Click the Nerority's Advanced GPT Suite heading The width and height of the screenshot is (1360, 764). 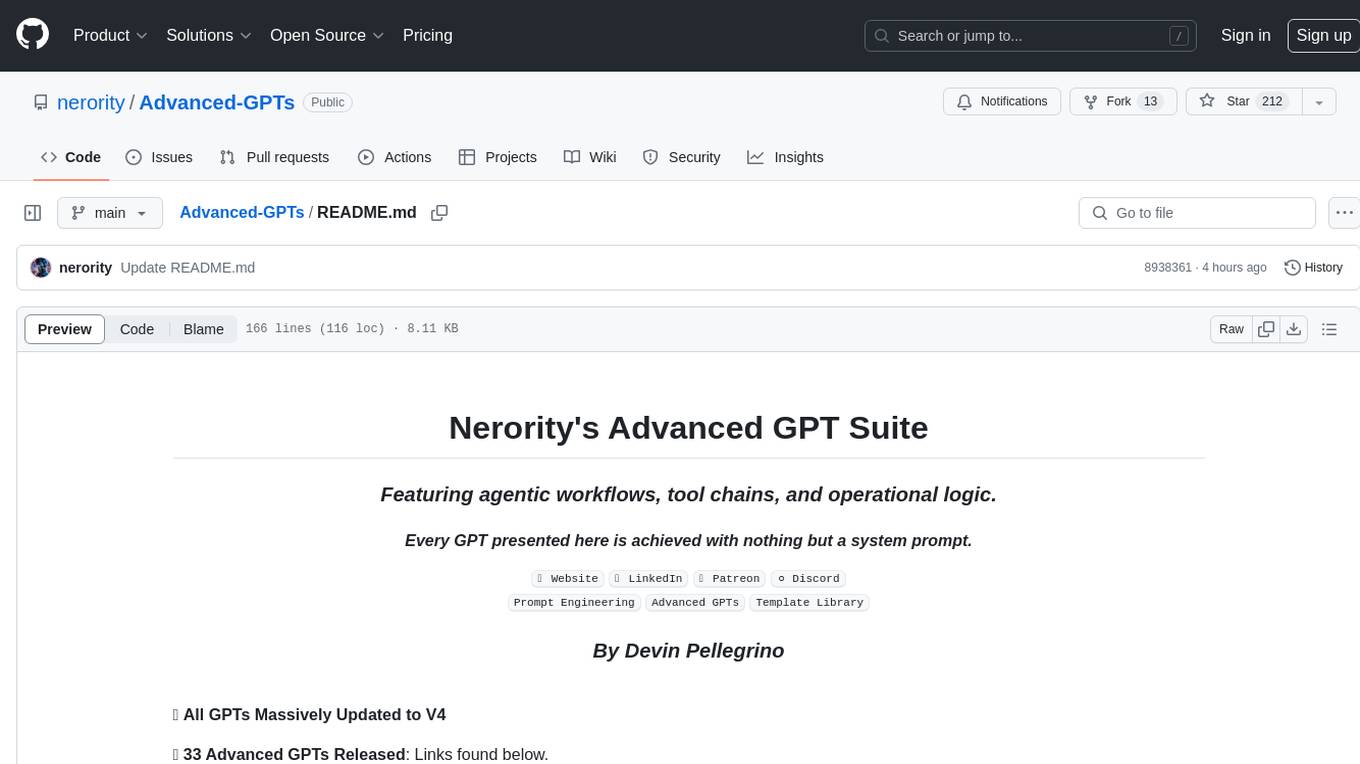(x=688, y=427)
